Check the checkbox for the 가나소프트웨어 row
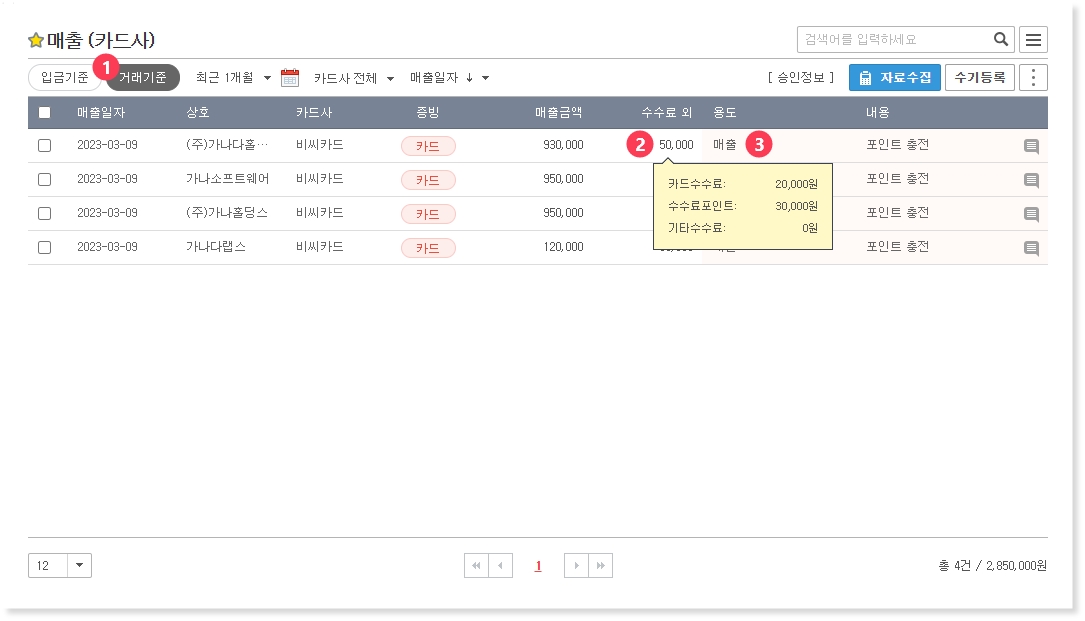 (44, 180)
